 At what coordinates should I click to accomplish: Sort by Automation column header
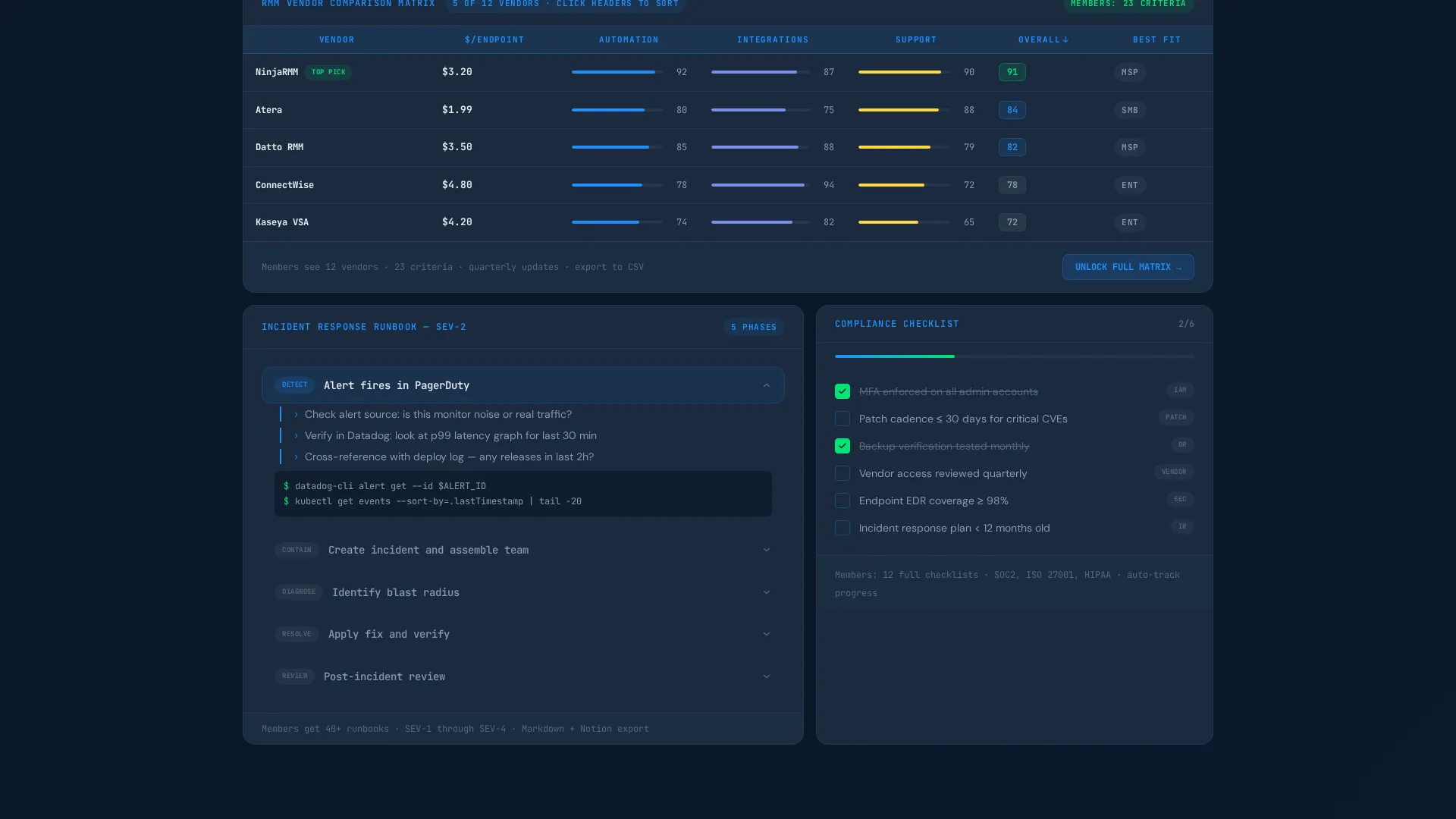[629, 39]
